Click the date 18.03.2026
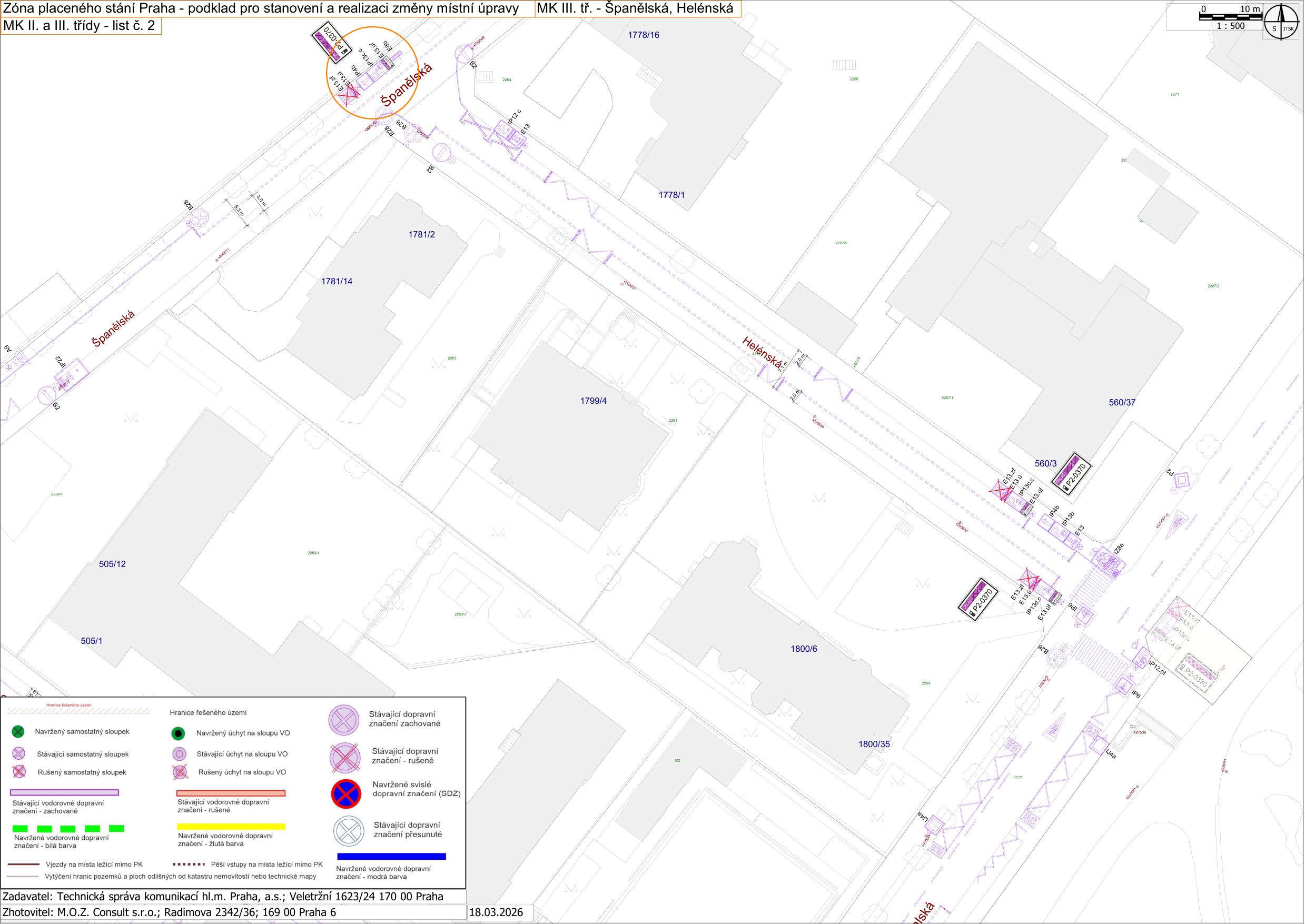This screenshot has width=1305, height=924. 496,912
